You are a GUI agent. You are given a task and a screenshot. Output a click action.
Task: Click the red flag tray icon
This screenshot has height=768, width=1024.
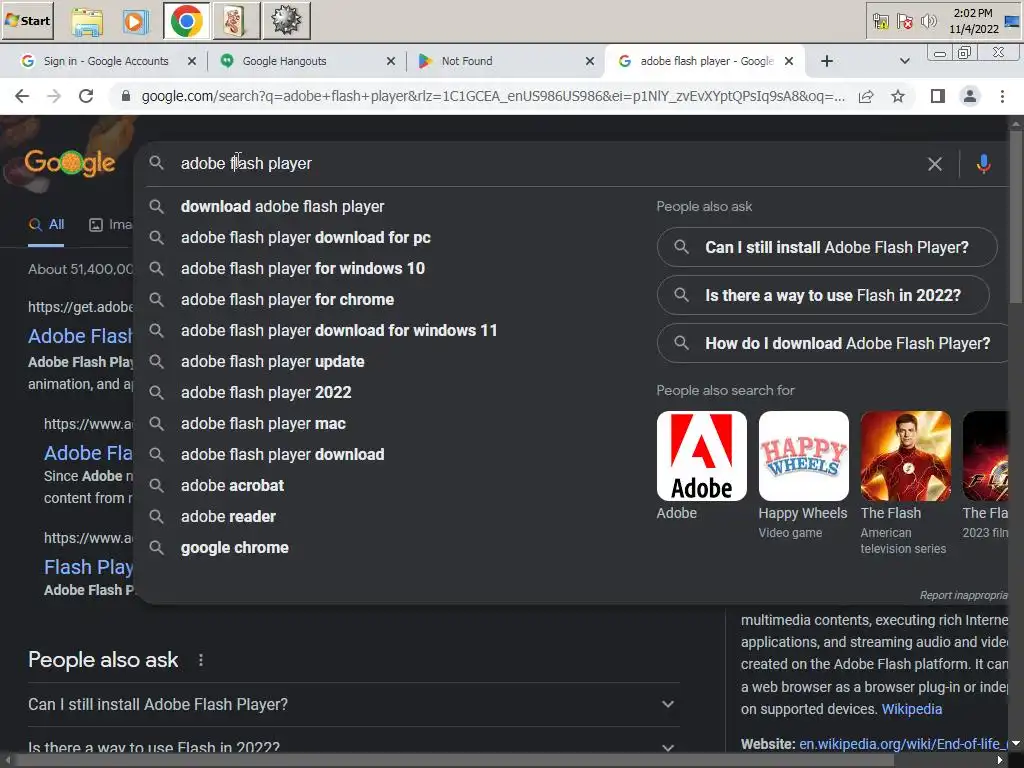tap(904, 22)
